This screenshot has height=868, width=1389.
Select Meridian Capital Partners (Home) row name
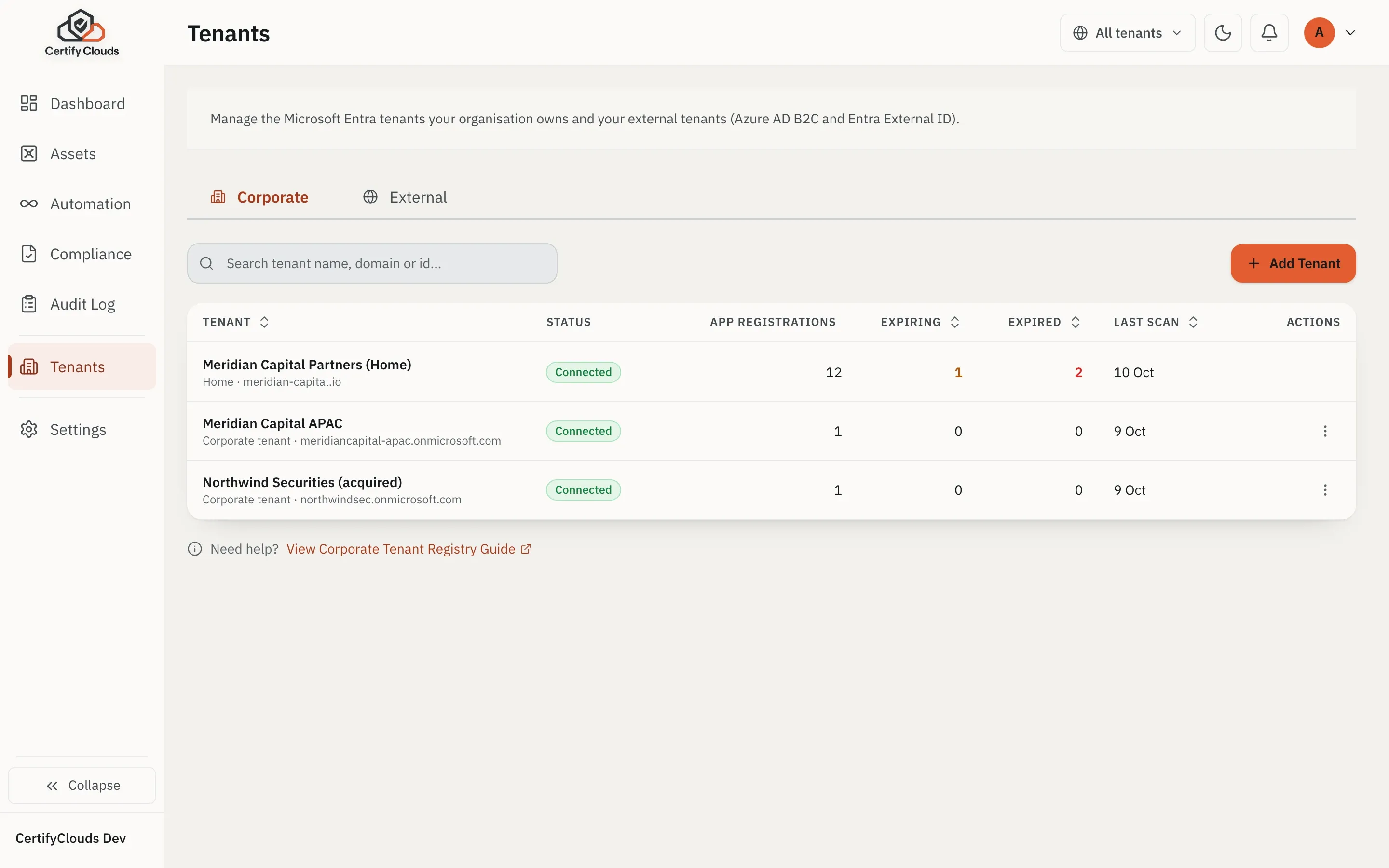click(307, 365)
